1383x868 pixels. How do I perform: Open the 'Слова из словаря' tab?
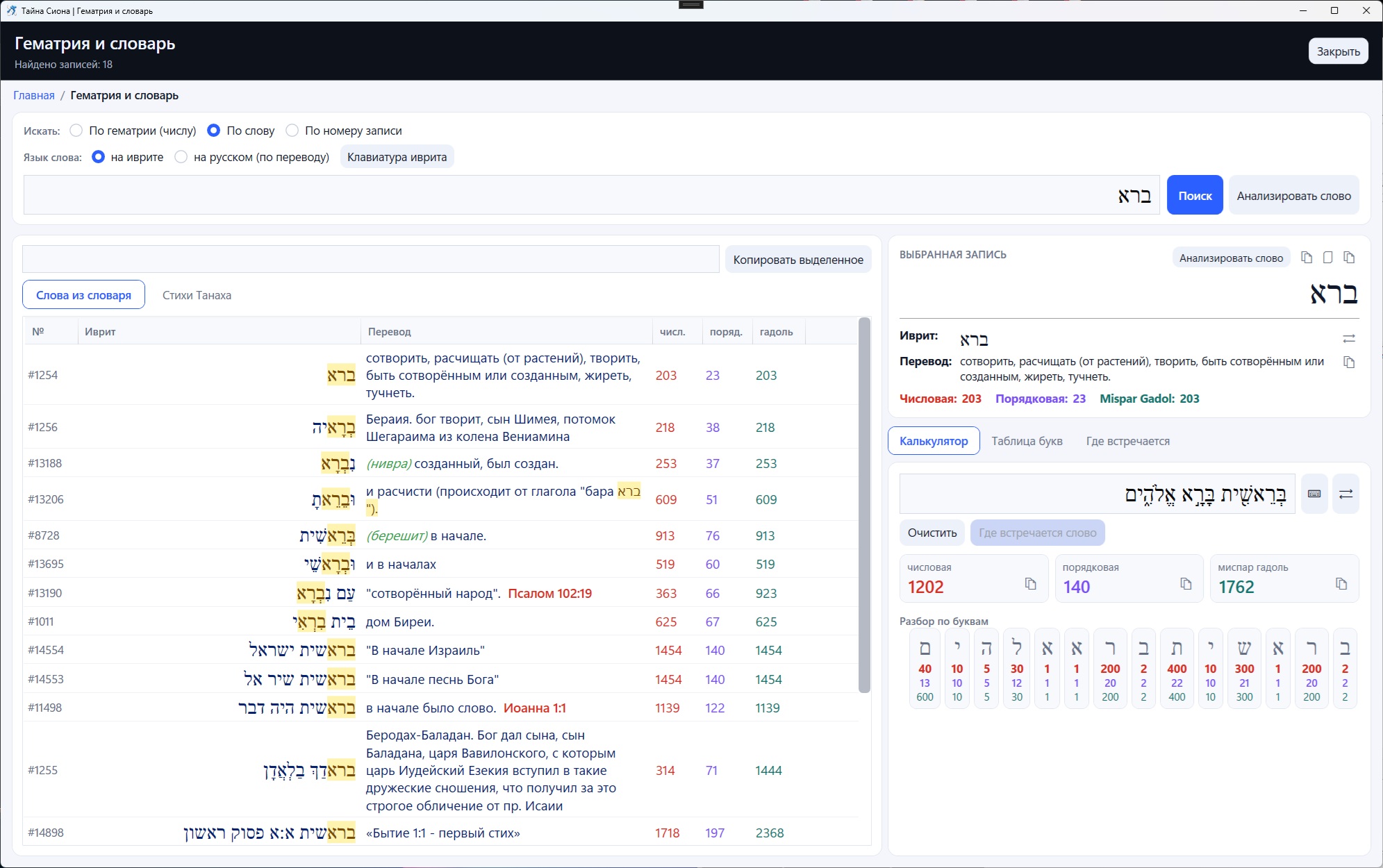83,295
